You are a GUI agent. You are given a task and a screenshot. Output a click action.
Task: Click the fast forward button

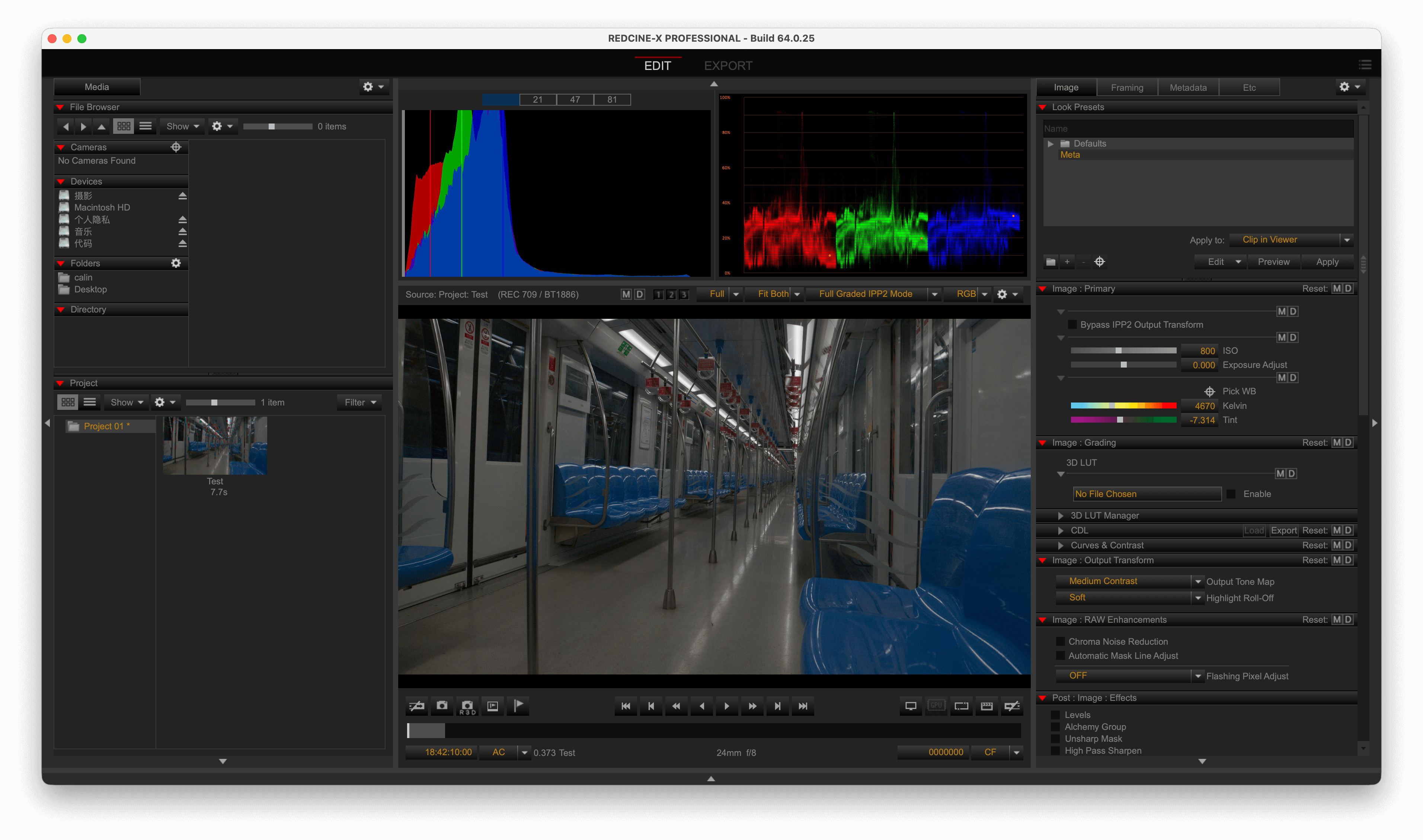752,706
